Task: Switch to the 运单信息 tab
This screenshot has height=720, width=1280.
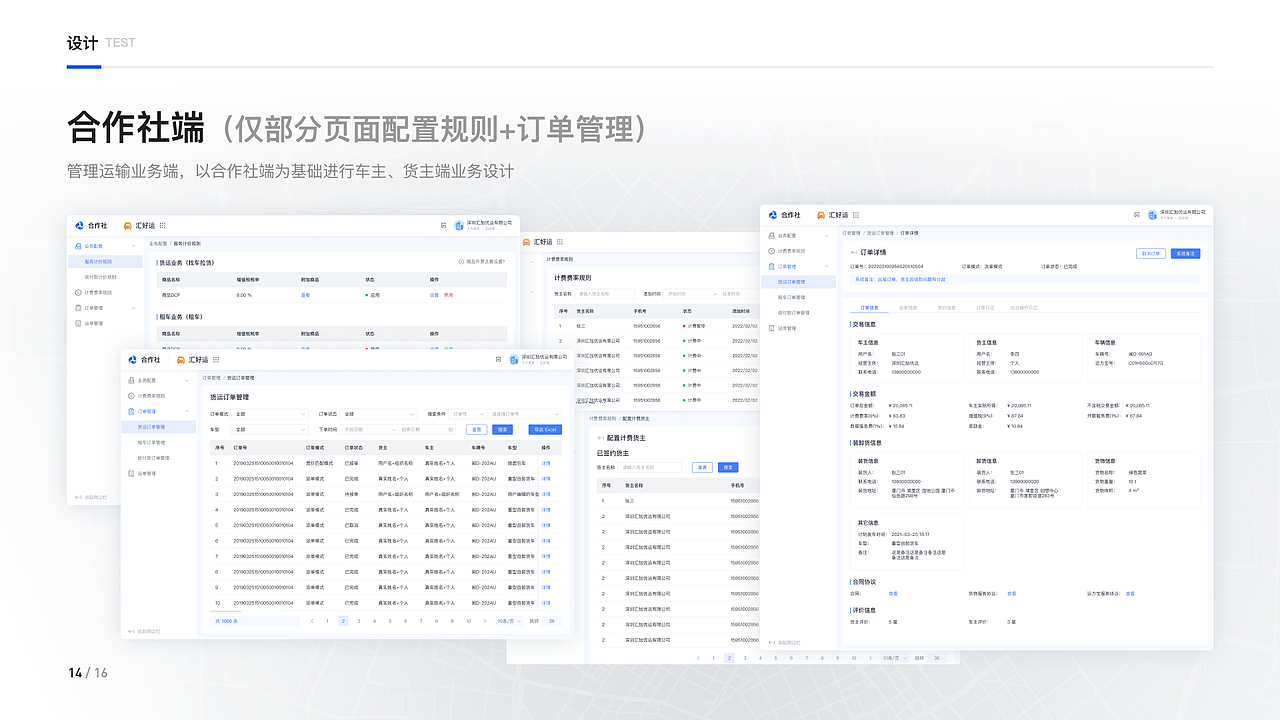Action: [909, 306]
